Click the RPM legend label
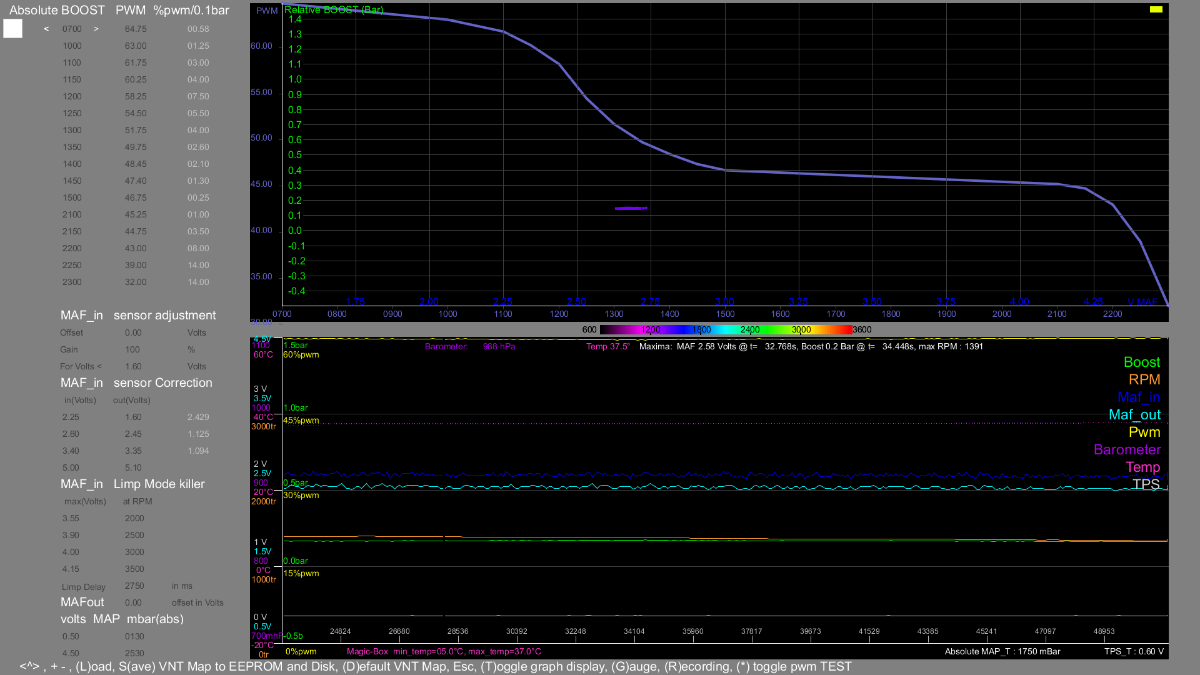Viewport: 1200px width, 675px height. 1144,380
